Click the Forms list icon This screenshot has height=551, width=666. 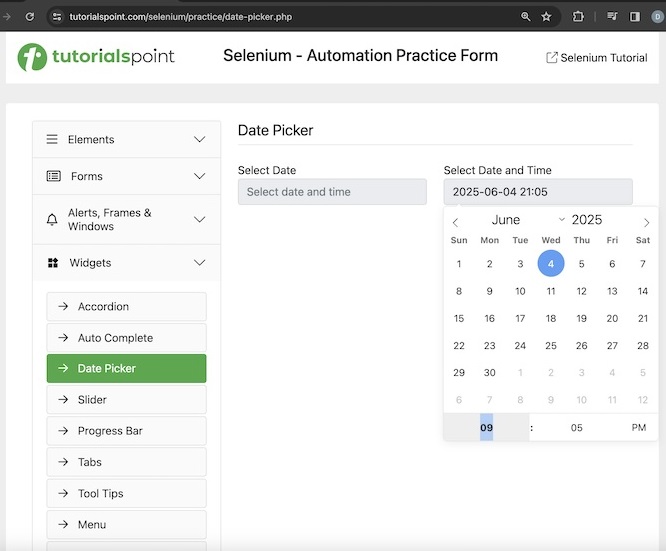tap(54, 176)
